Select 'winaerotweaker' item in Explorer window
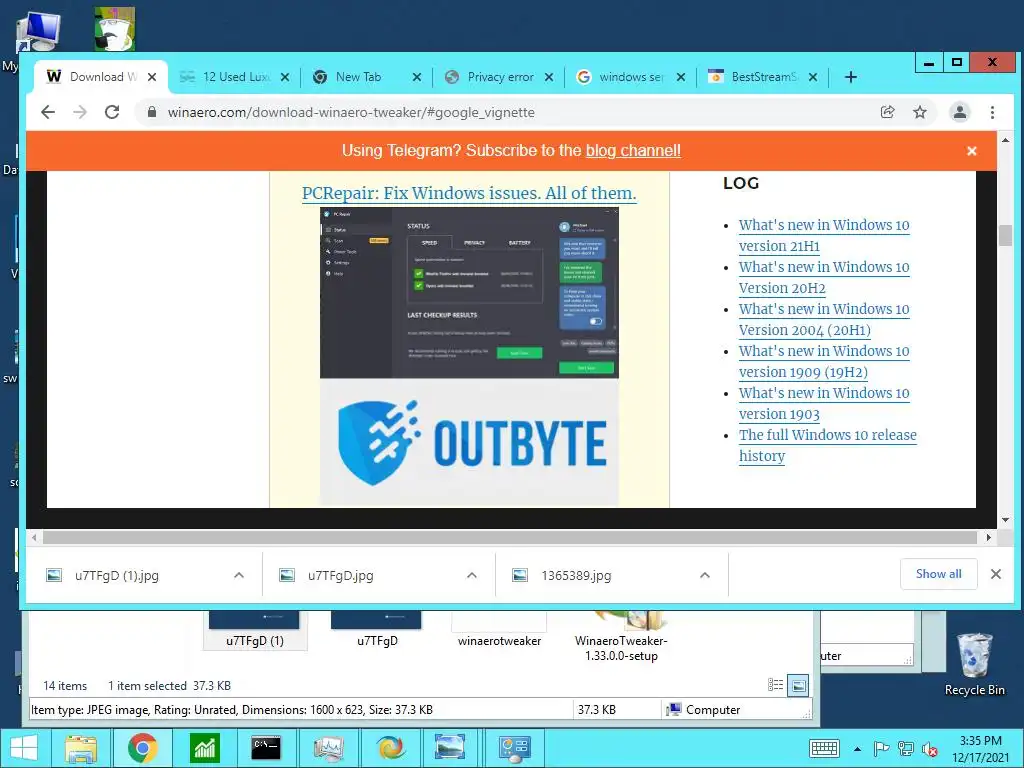 tap(499, 631)
